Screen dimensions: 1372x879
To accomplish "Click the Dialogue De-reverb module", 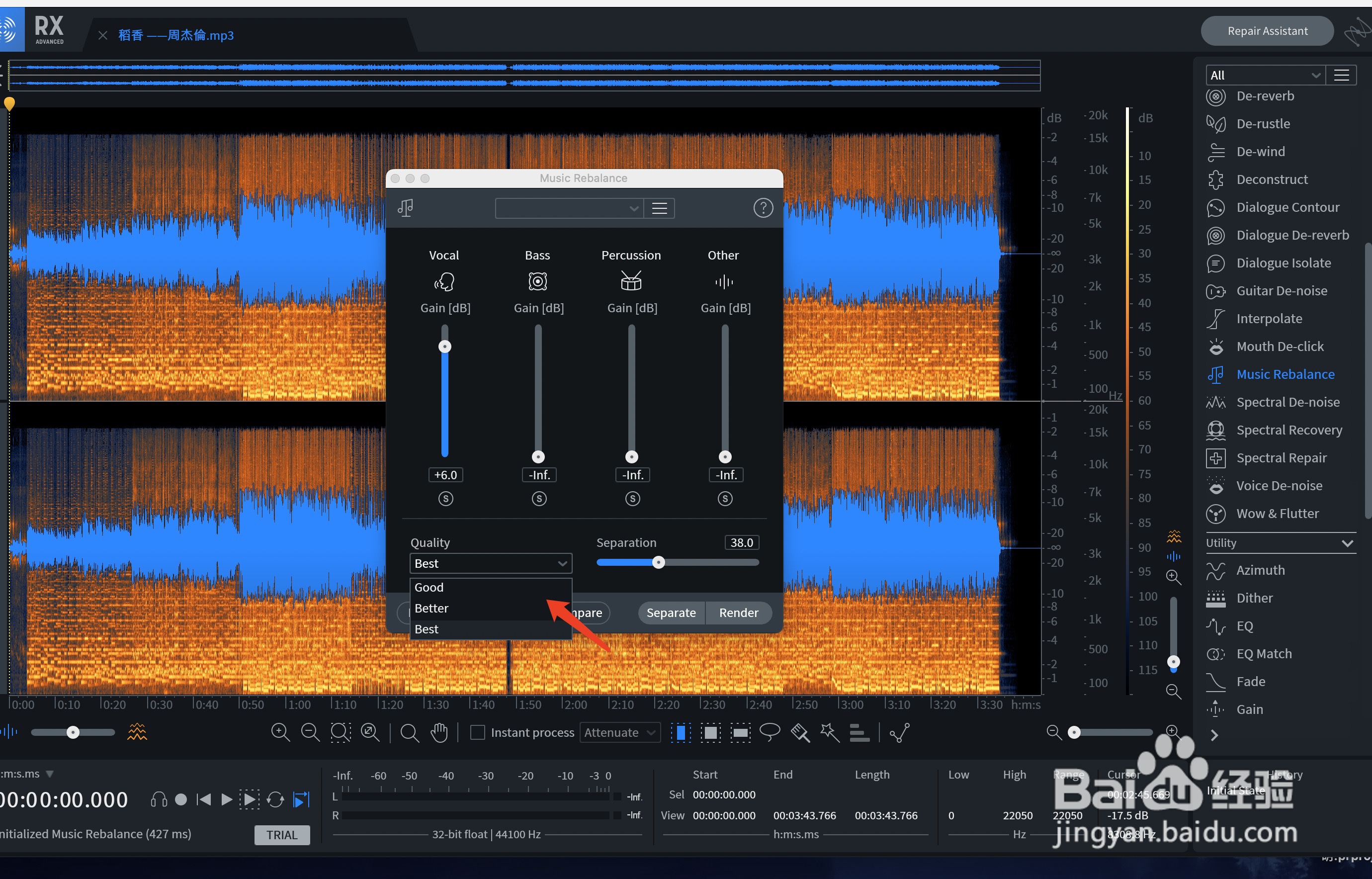I will click(x=1292, y=235).
